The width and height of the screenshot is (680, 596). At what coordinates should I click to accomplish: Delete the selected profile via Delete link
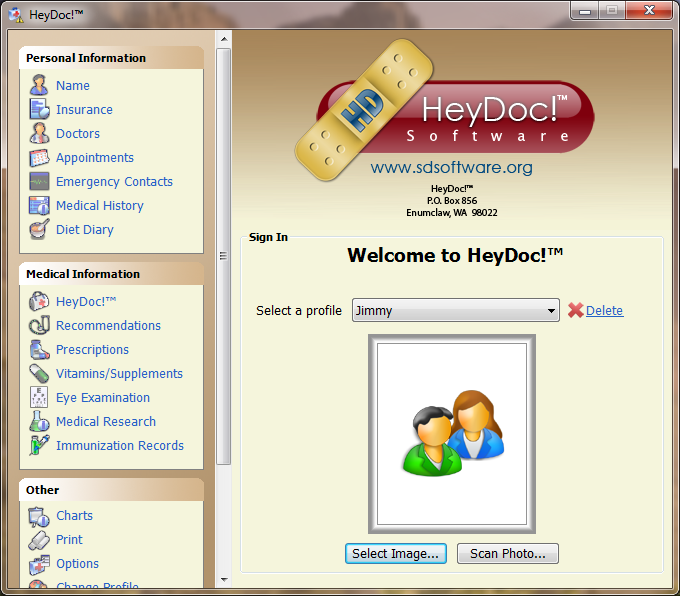604,311
